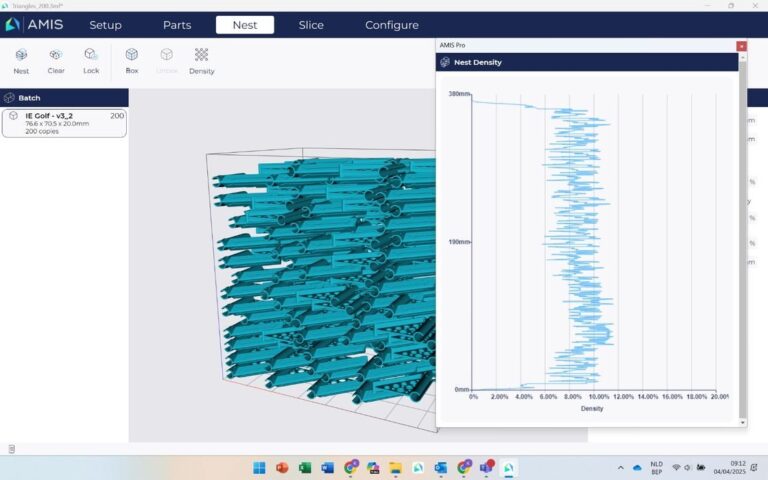Choose the Box tool in toolbar
This screenshot has height=480, width=768.
(132, 61)
